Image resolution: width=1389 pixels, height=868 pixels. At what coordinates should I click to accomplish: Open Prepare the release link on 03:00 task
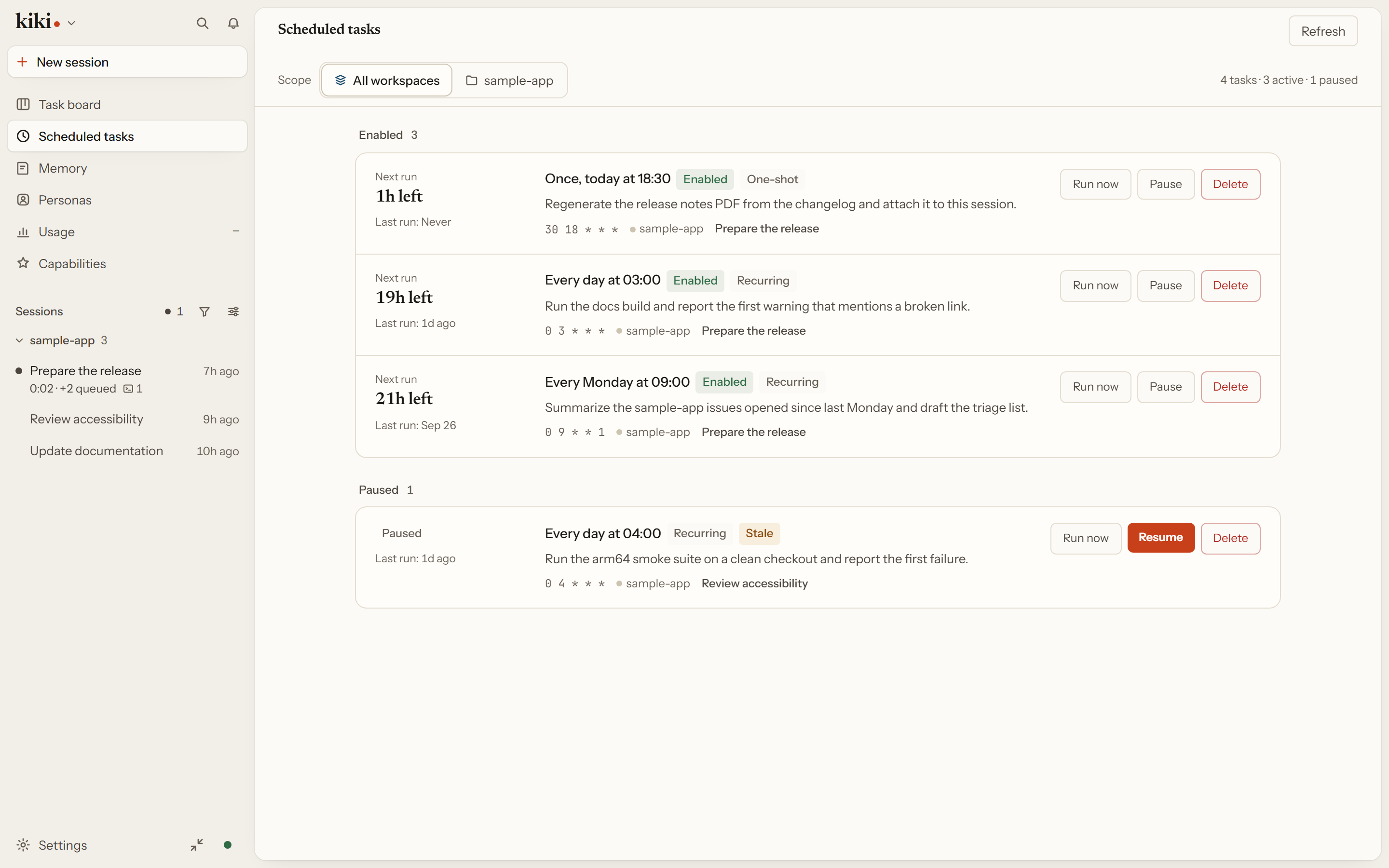coord(753,331)
